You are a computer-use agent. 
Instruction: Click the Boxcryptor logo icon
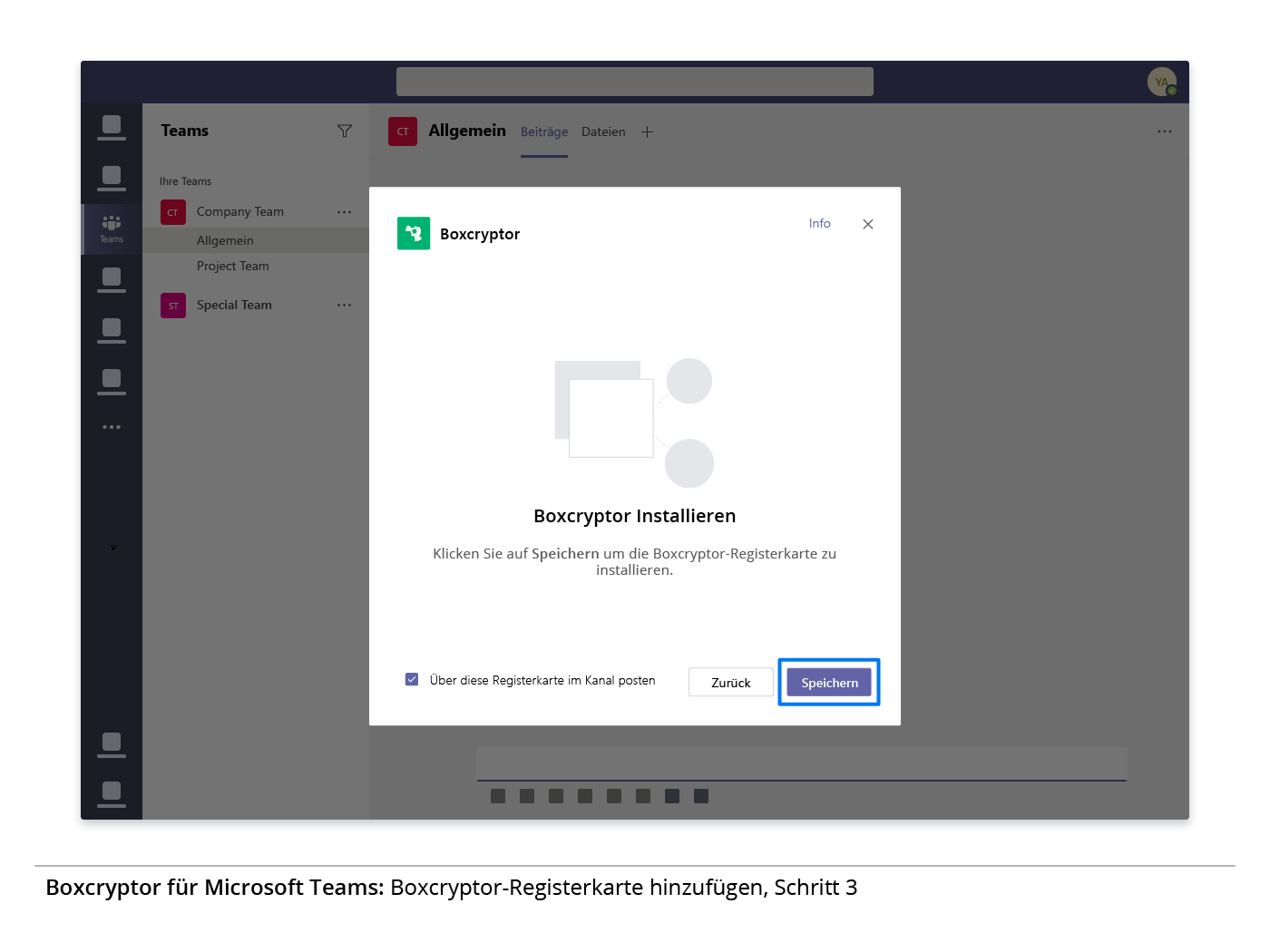(414, 233)
